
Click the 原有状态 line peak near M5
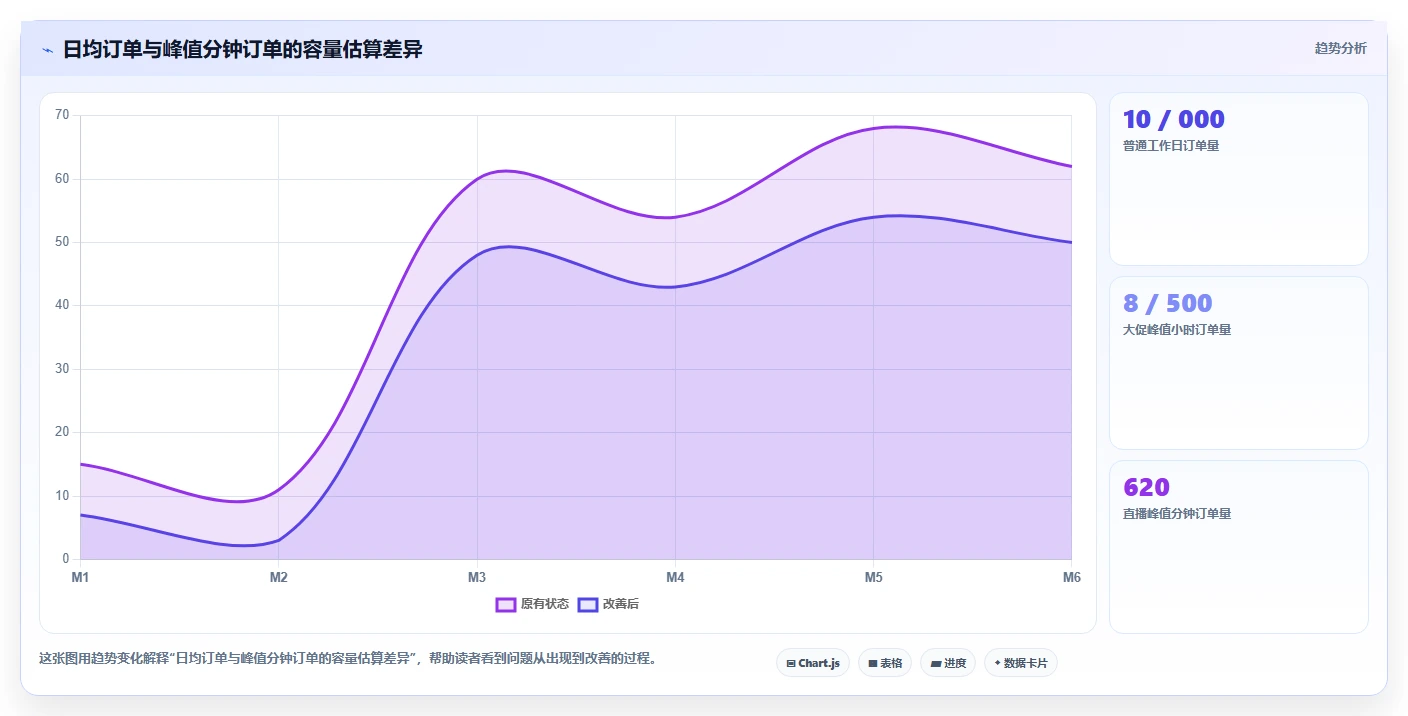pos(895,127)
